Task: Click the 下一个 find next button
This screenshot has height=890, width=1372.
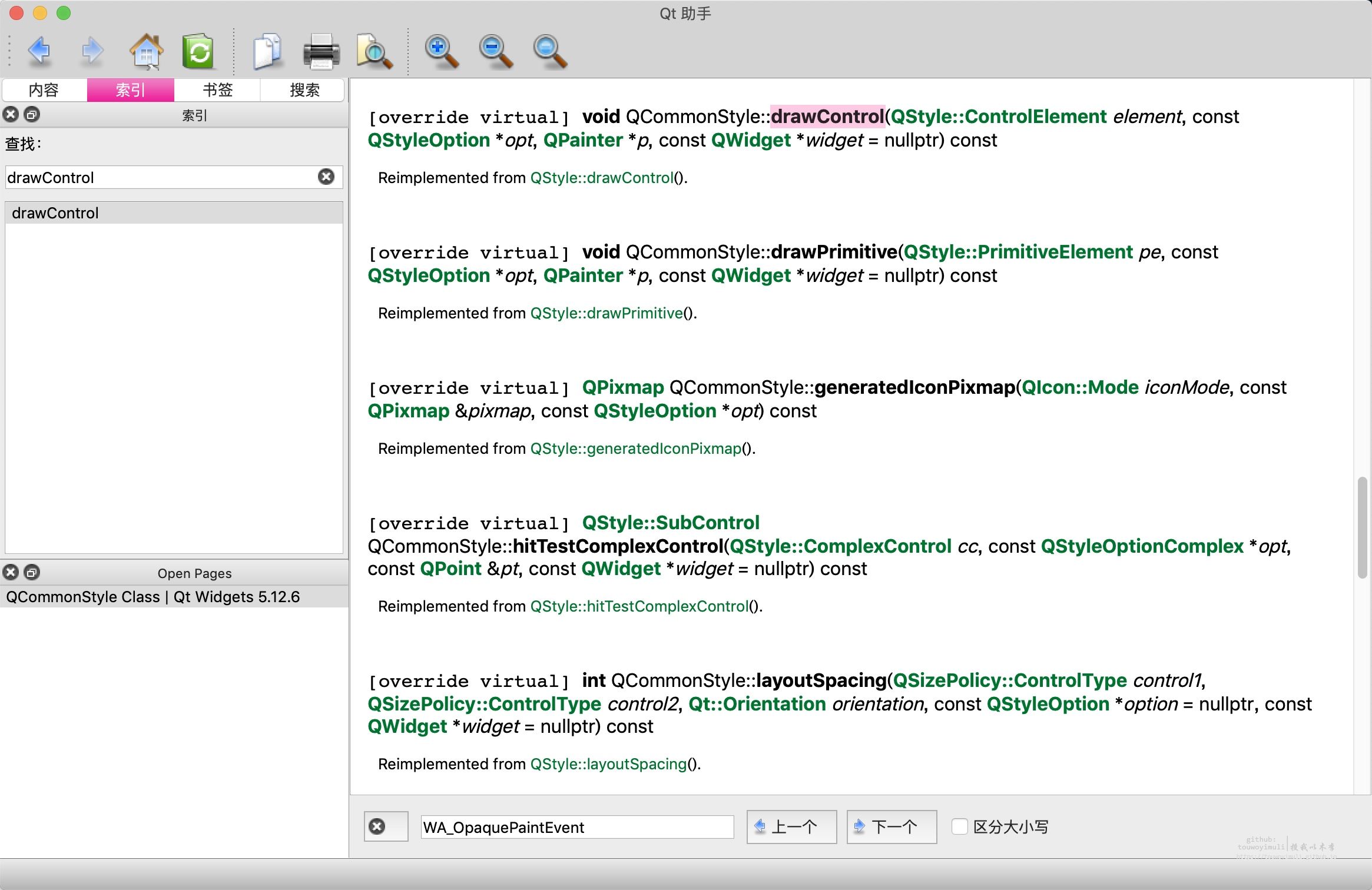Action: pyautogui.click(x=892, y=826)
